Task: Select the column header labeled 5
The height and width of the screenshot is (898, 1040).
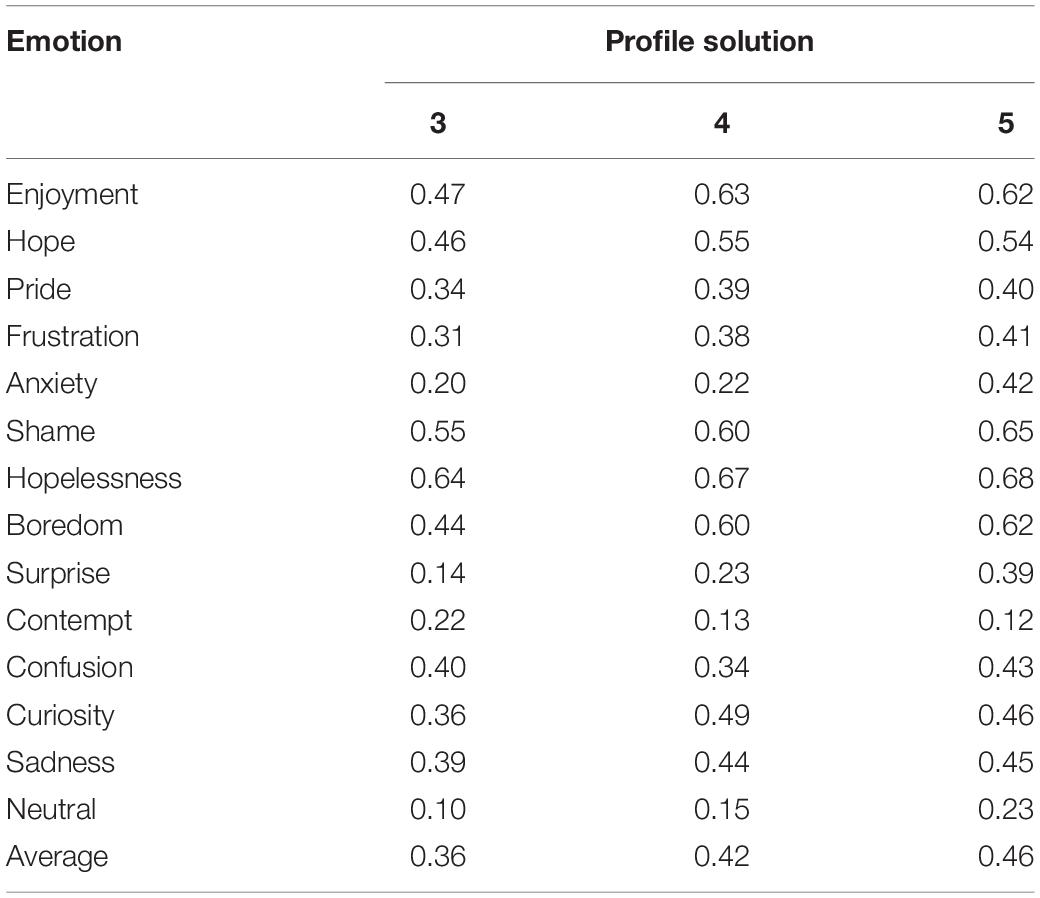Action: click(1006, 123)
